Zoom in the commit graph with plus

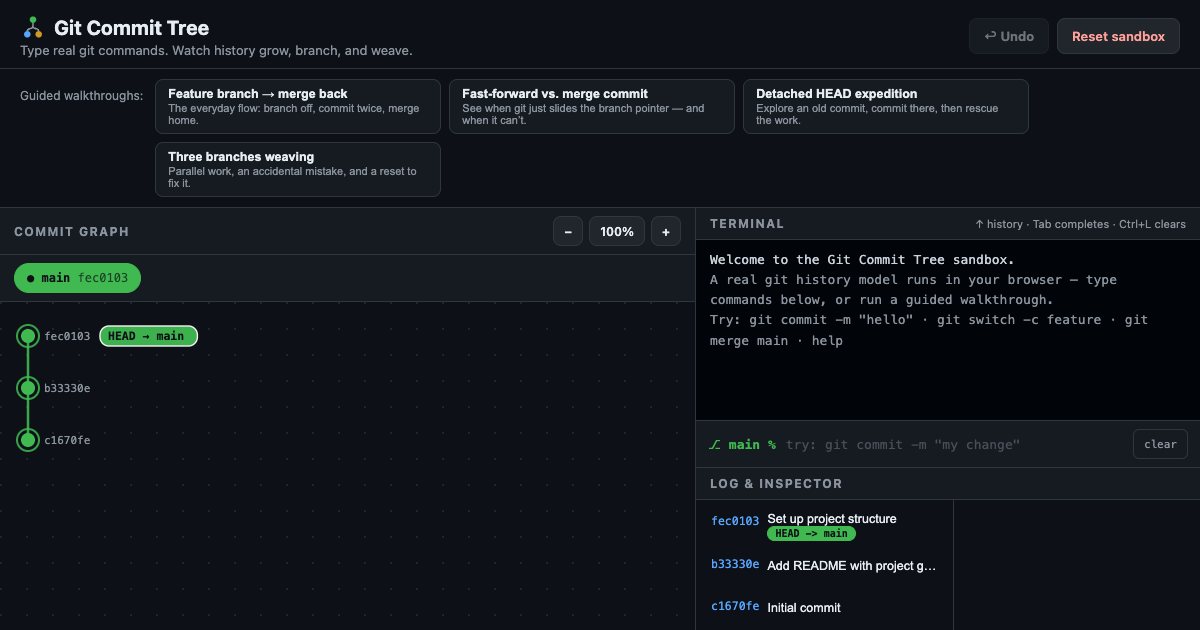click(666, 232)
